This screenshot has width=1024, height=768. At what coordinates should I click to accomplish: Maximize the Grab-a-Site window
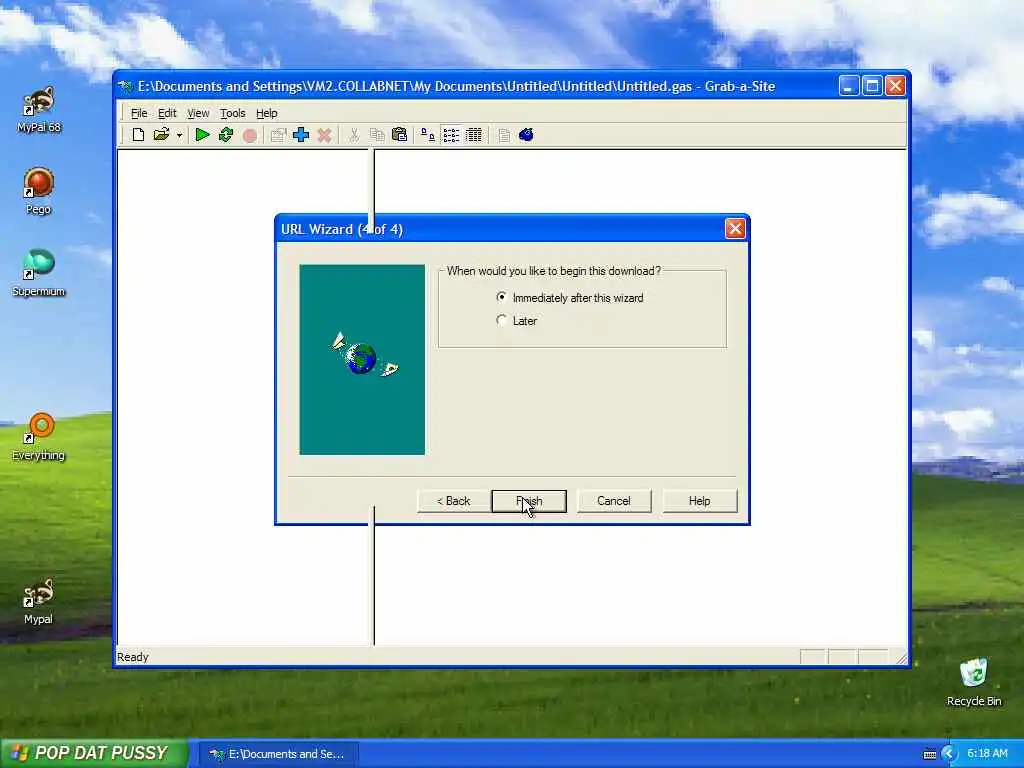[x=872, y=86]
